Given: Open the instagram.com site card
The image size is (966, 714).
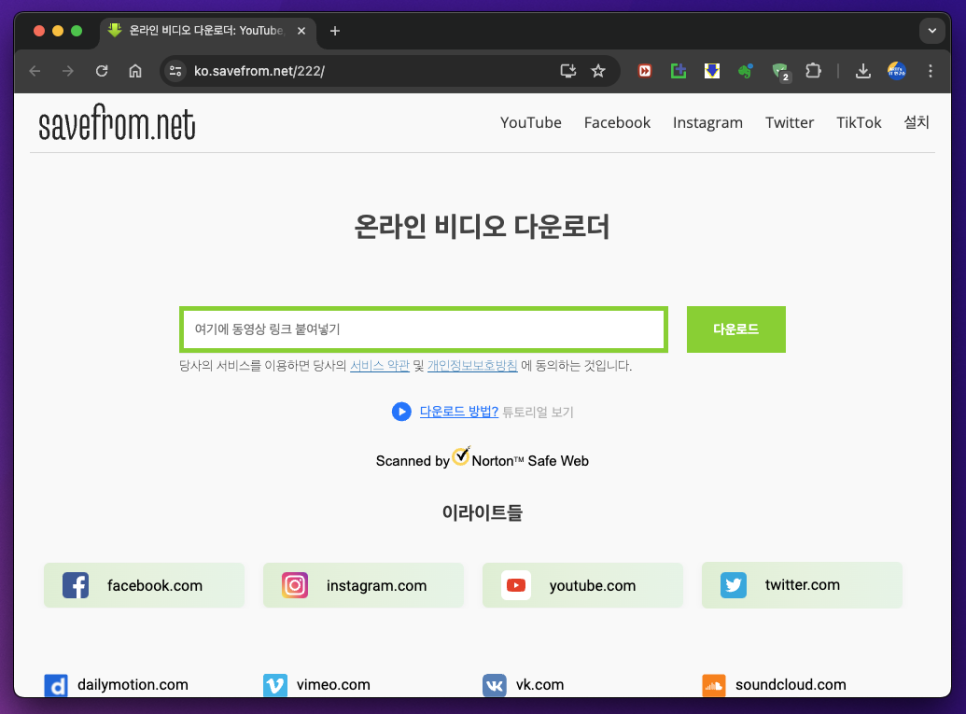Looking at the screenshot, I should coord(363,585).
